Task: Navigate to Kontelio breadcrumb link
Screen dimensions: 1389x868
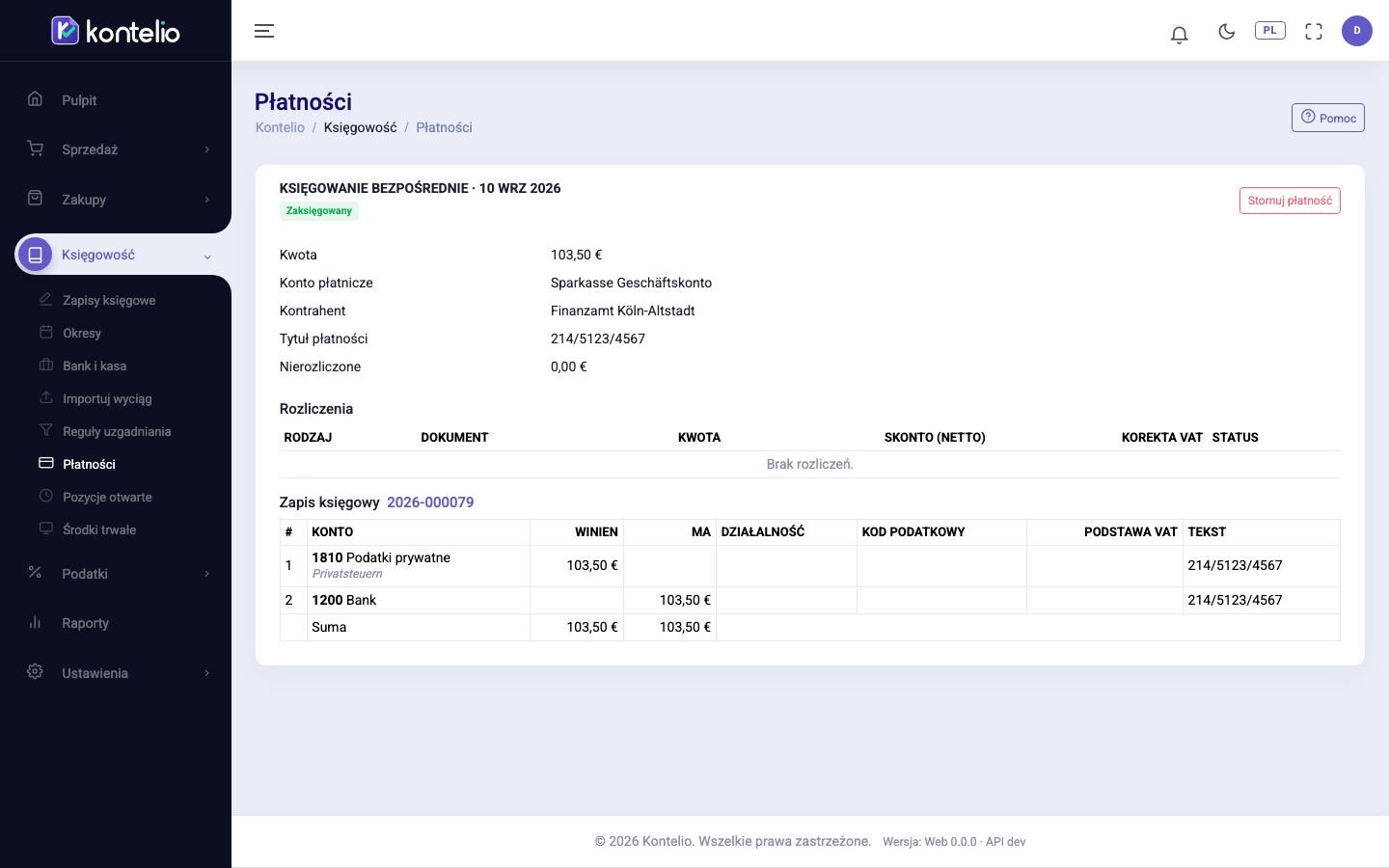Action: pyautogui.click(x=280, y=127)
